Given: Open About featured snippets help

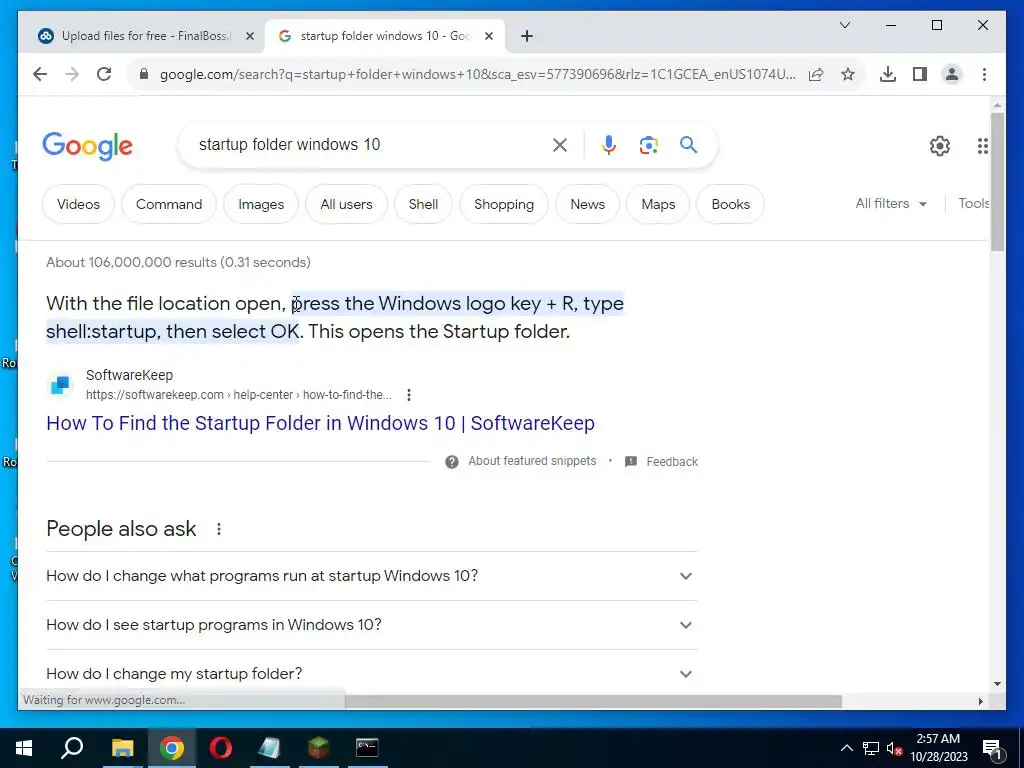Looking at the screenshot, I should [x=520, y=462].
